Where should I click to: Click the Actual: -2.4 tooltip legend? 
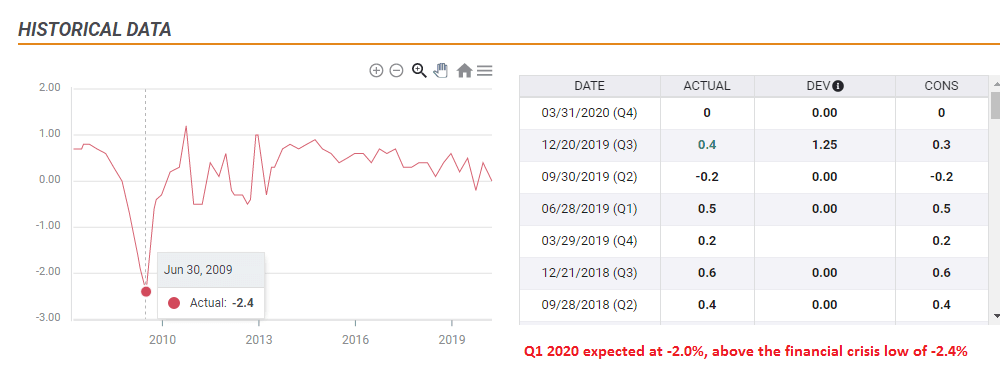pyautogui.click(x=210, y=303)
